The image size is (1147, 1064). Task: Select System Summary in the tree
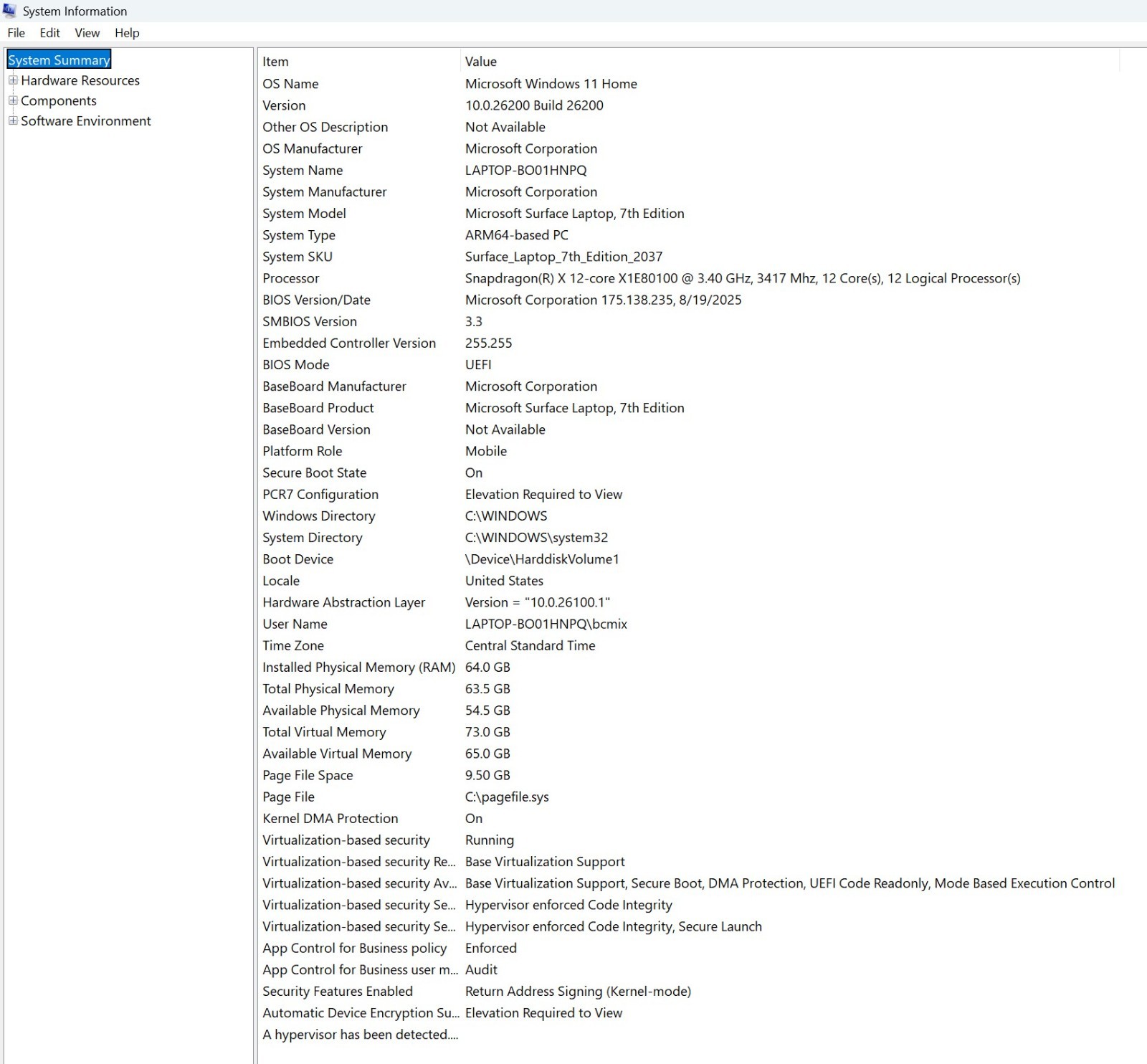59,60
